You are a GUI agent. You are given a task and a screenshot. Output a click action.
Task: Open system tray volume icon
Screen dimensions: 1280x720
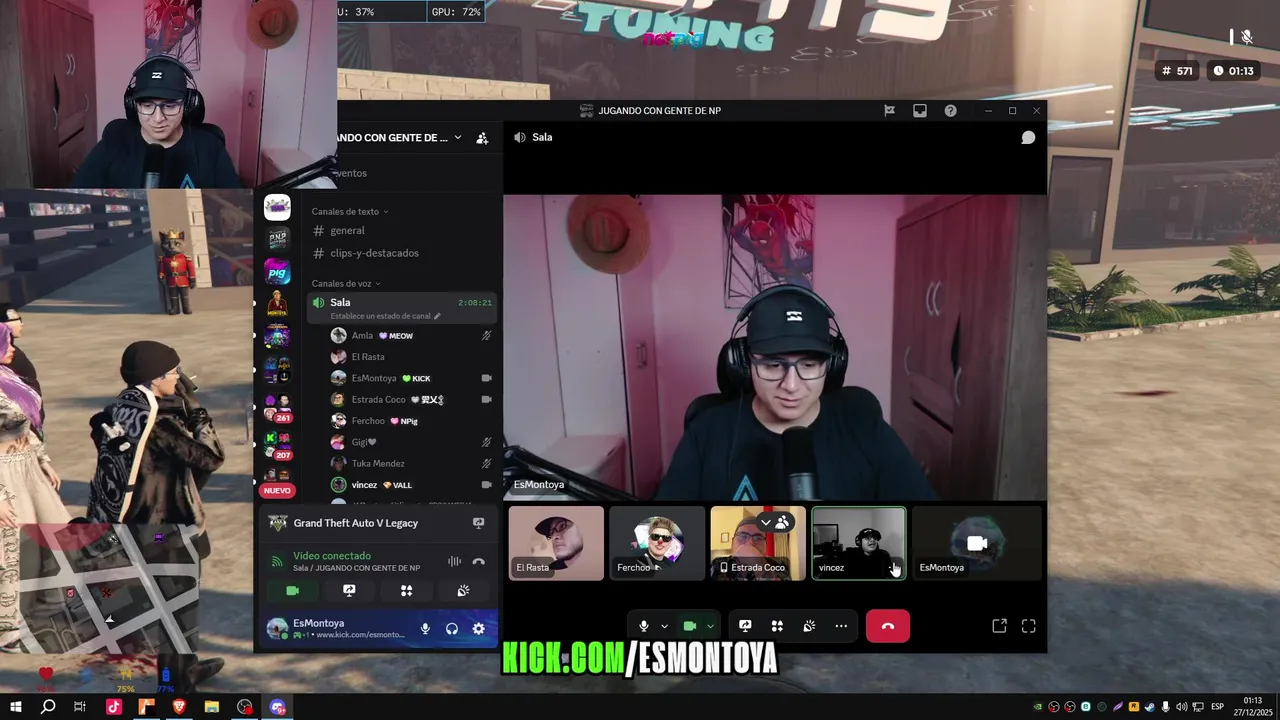(x=1182, y=707)
